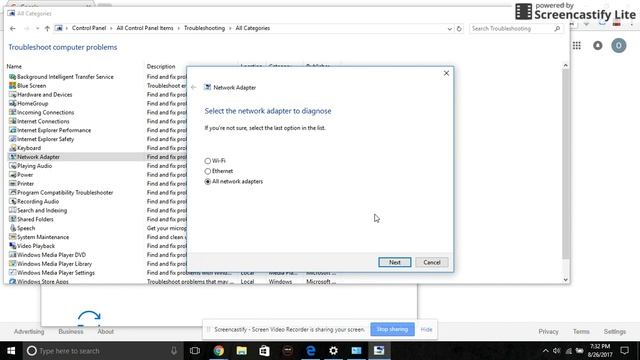Click the Power troubleshooter icon

point(13,175)
